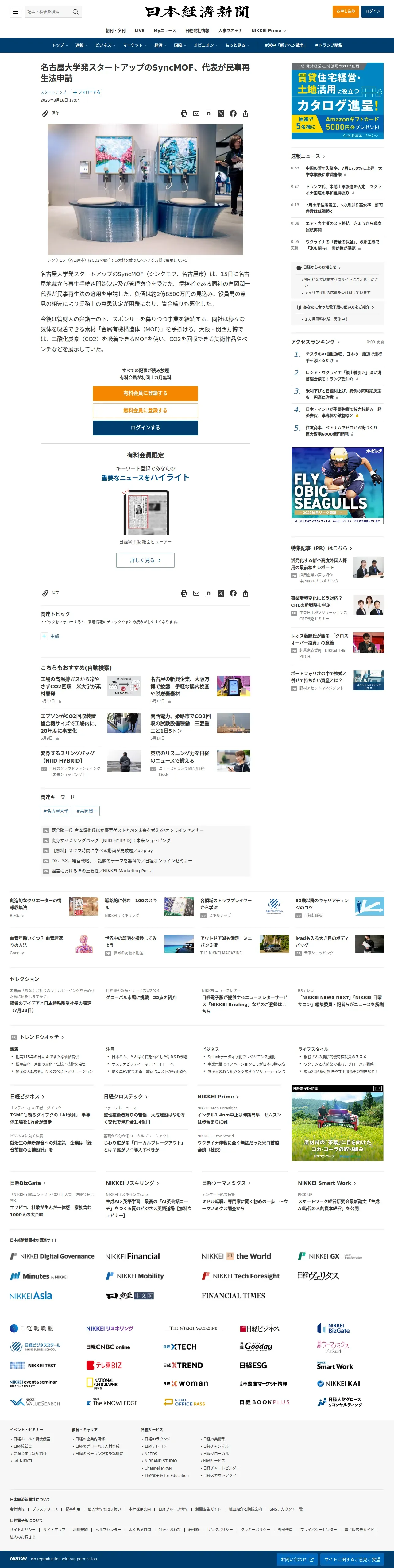Open the hamburger menu icon
Screen dimensions: 394x1568
coord(15,12)
